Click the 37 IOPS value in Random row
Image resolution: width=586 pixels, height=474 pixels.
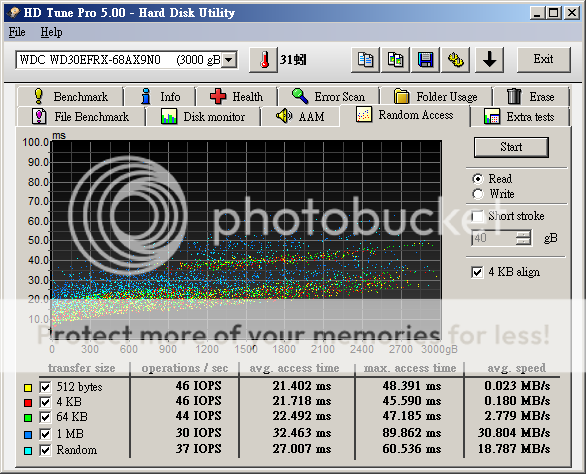click(x=199, y=449)
